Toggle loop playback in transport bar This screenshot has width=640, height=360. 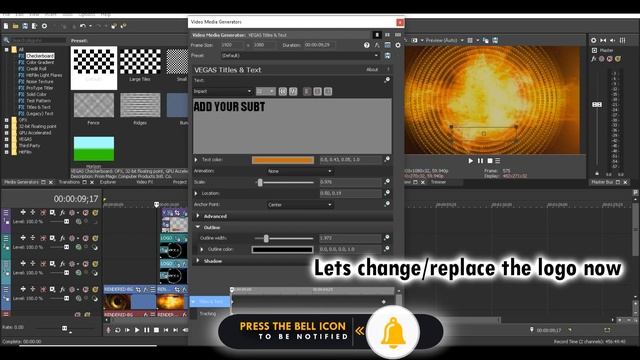pos(118,330)
